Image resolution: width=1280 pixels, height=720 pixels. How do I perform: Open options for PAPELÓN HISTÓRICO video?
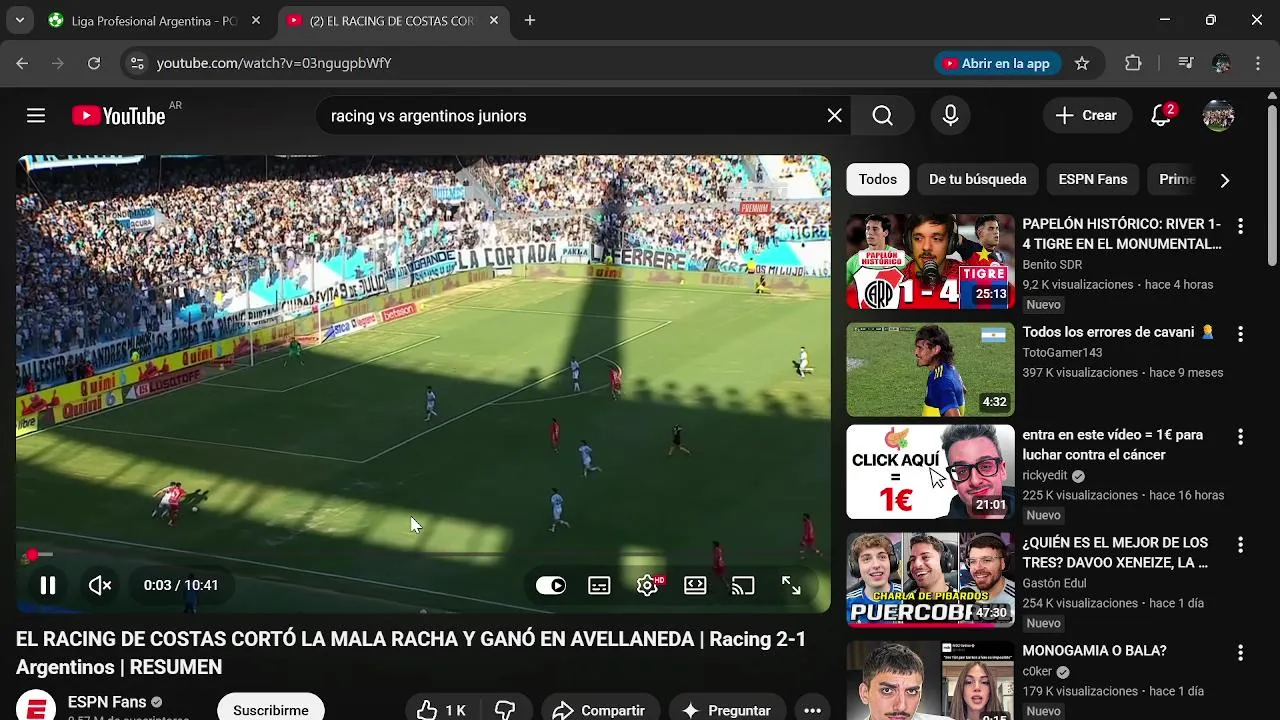[1240, 226]
